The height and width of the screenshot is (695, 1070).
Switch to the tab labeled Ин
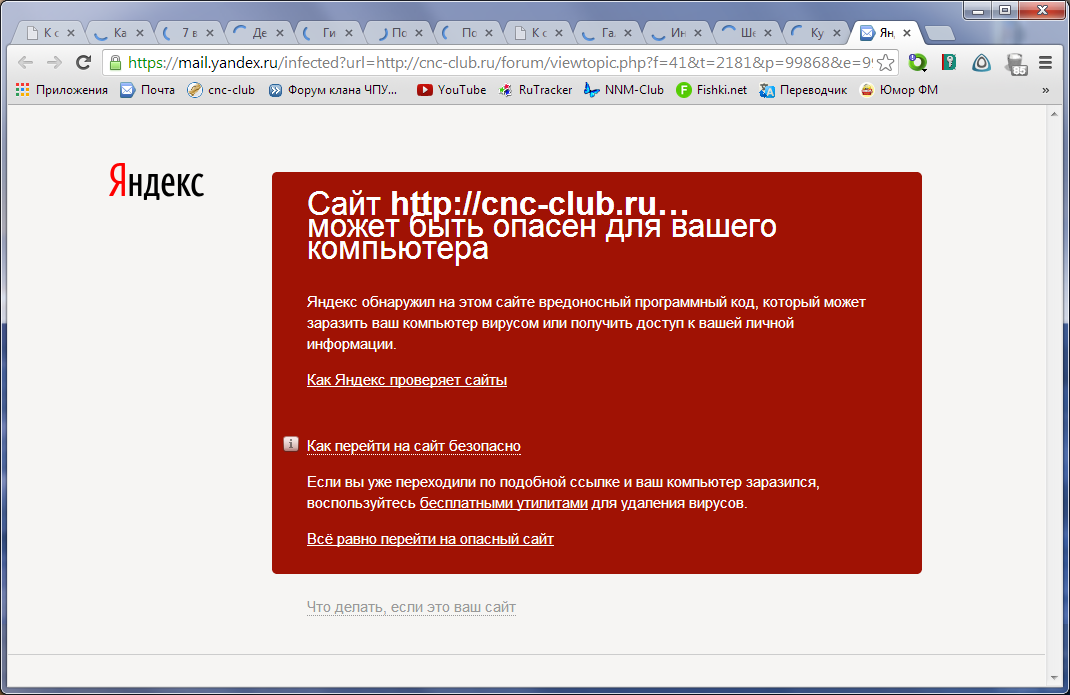pos(677,32)
